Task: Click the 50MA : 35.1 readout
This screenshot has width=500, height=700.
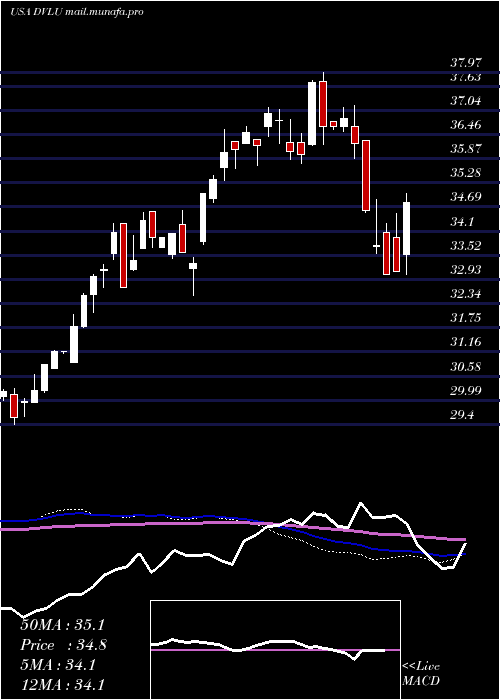Action: coord(62,625)
